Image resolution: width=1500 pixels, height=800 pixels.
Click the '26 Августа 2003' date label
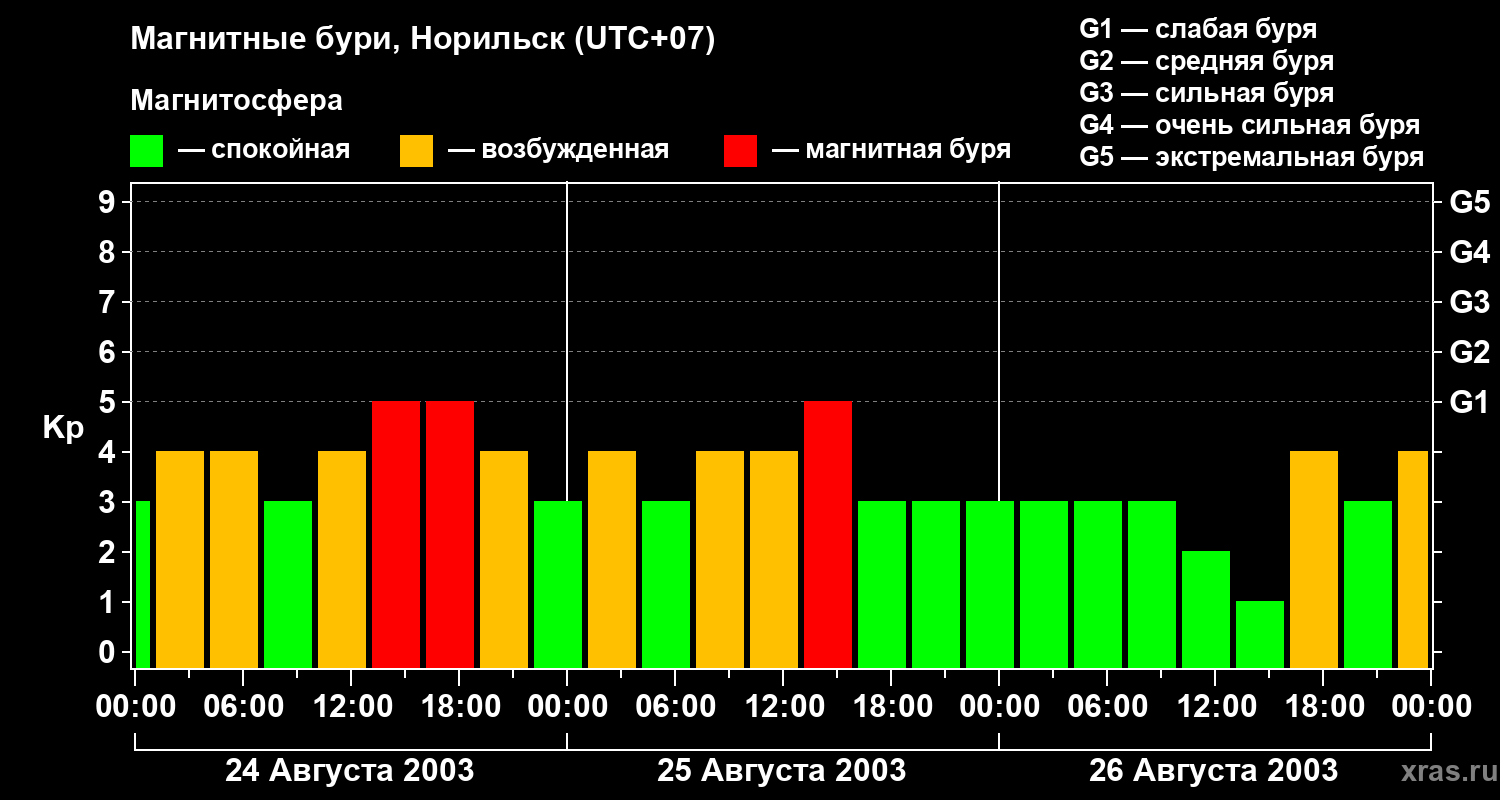[x=1213, y=771]
